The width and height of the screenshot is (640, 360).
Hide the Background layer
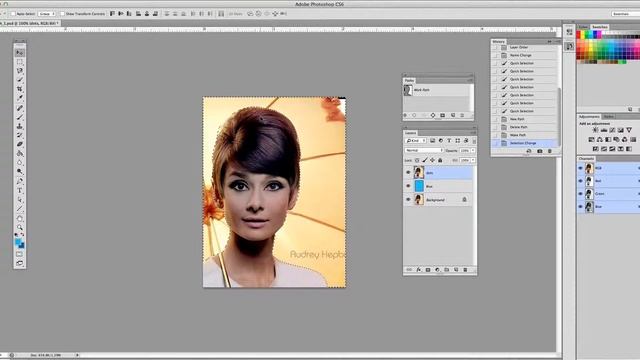tap(408, 200)
